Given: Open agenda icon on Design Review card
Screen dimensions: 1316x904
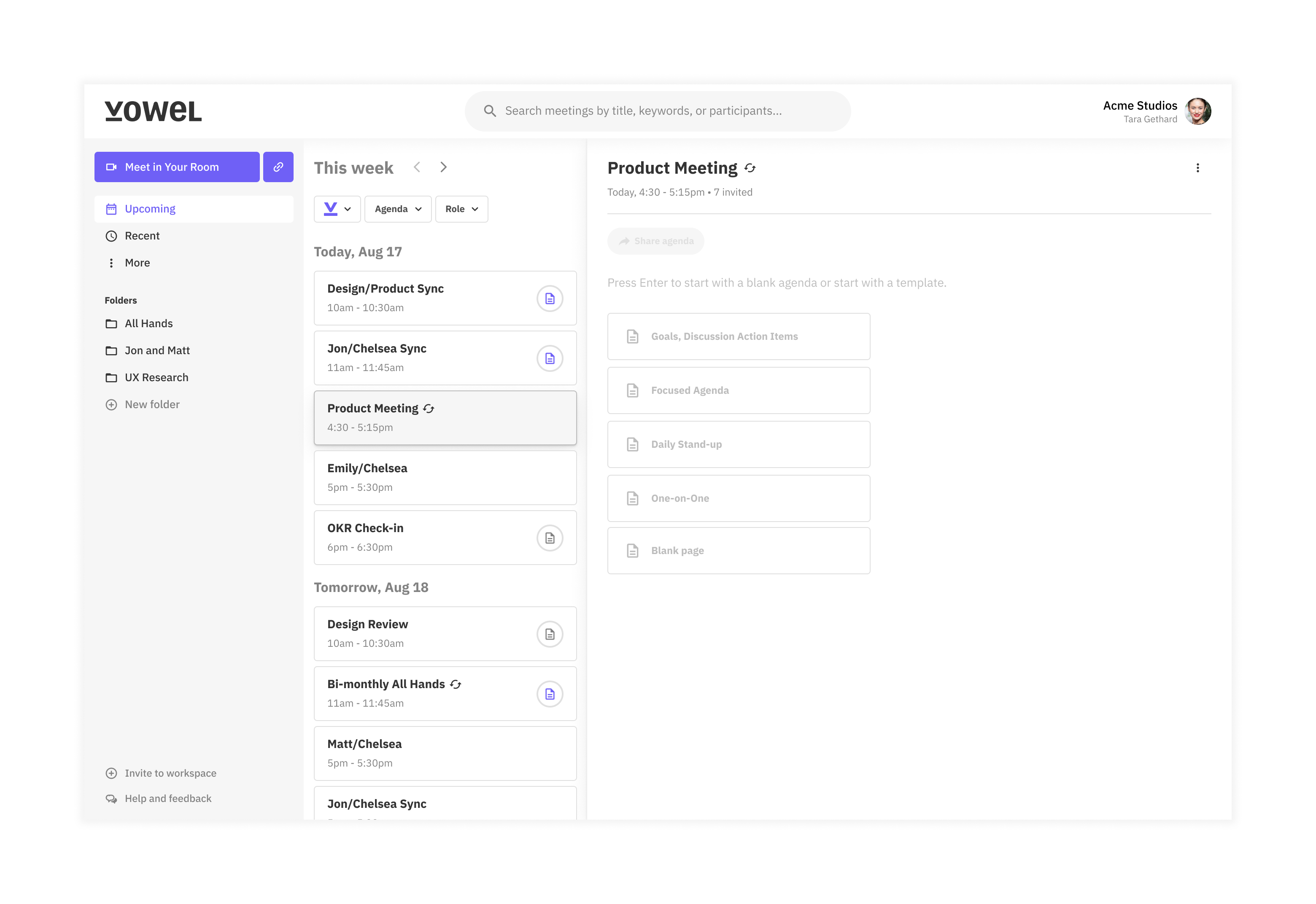Looking at the screenshot, I should pos(550,635).
